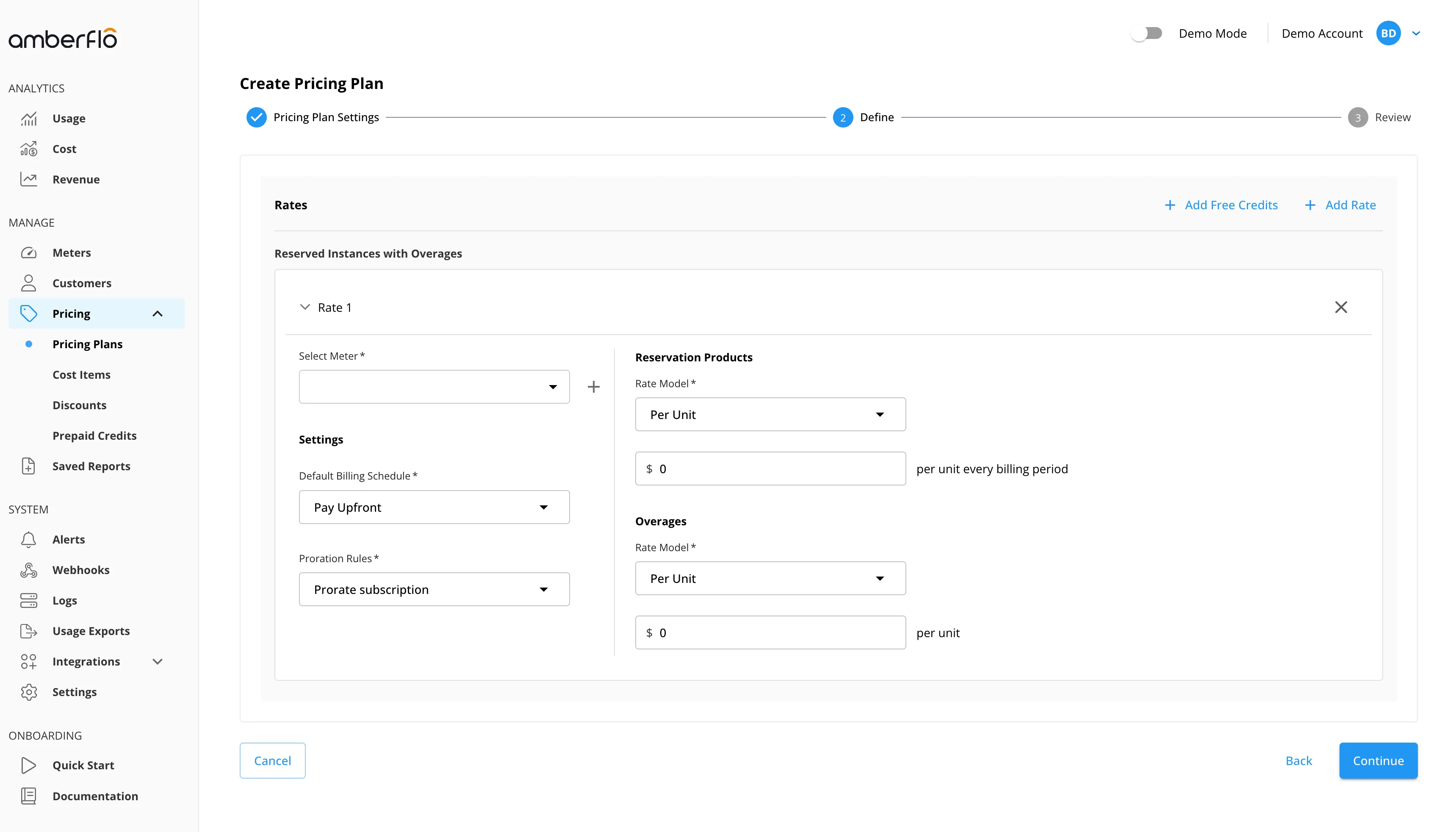Click the Back button

coord(1298,760)
